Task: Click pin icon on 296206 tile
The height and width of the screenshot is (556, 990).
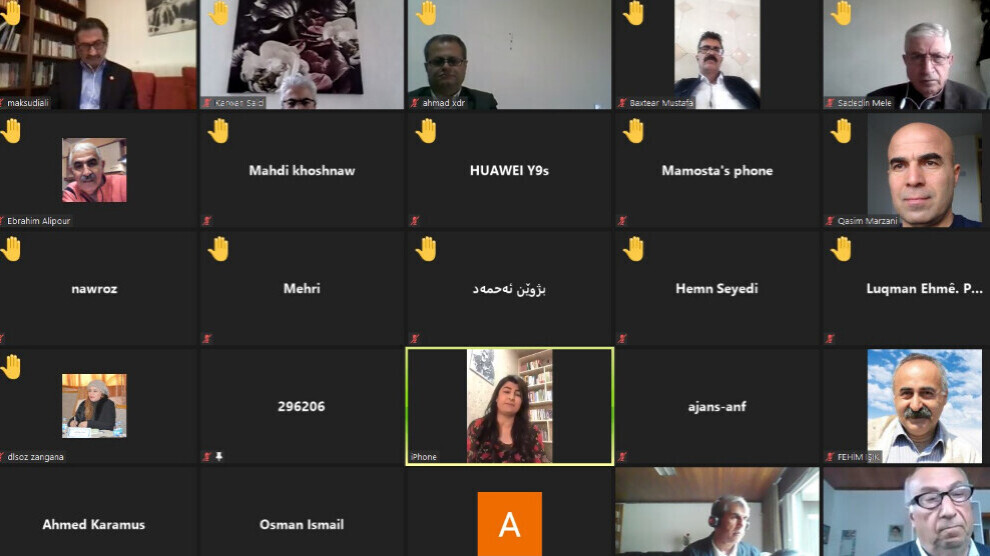Action: pyautogui.click(x=219, y=456)
